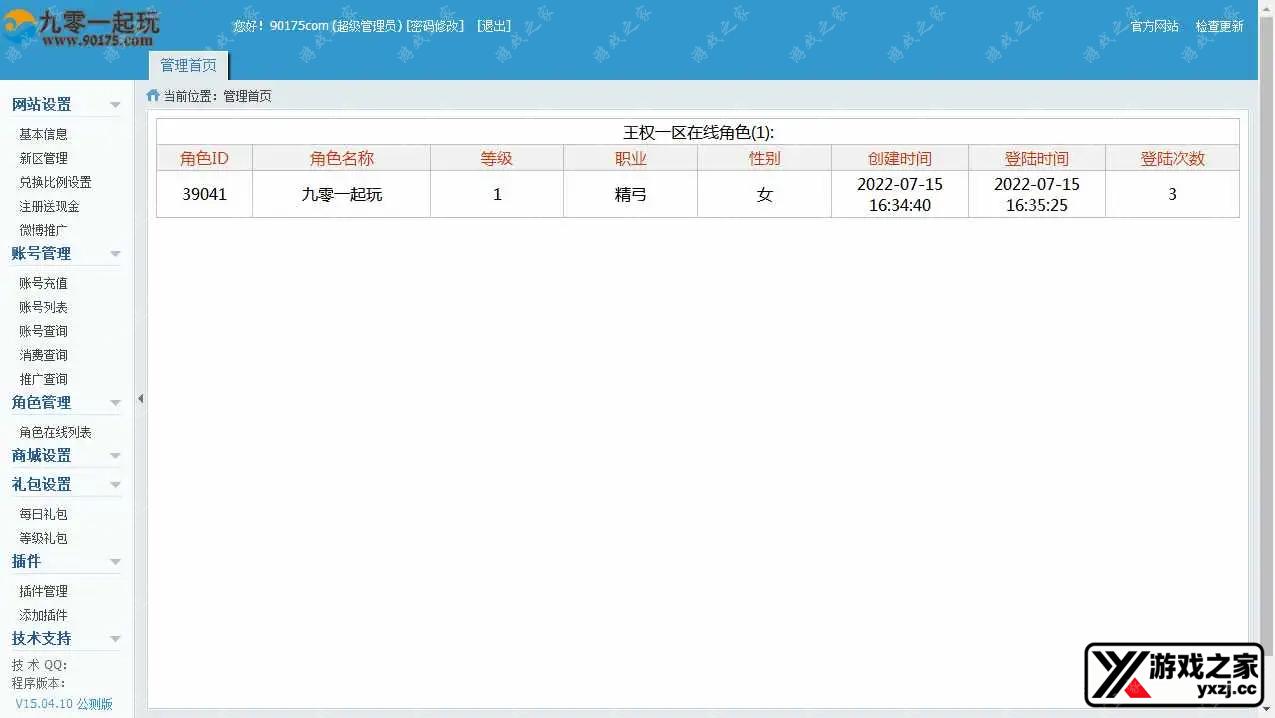1275x718 pixels.
Task: Click the 角色管理 section header
Action: tap(42, 403)
